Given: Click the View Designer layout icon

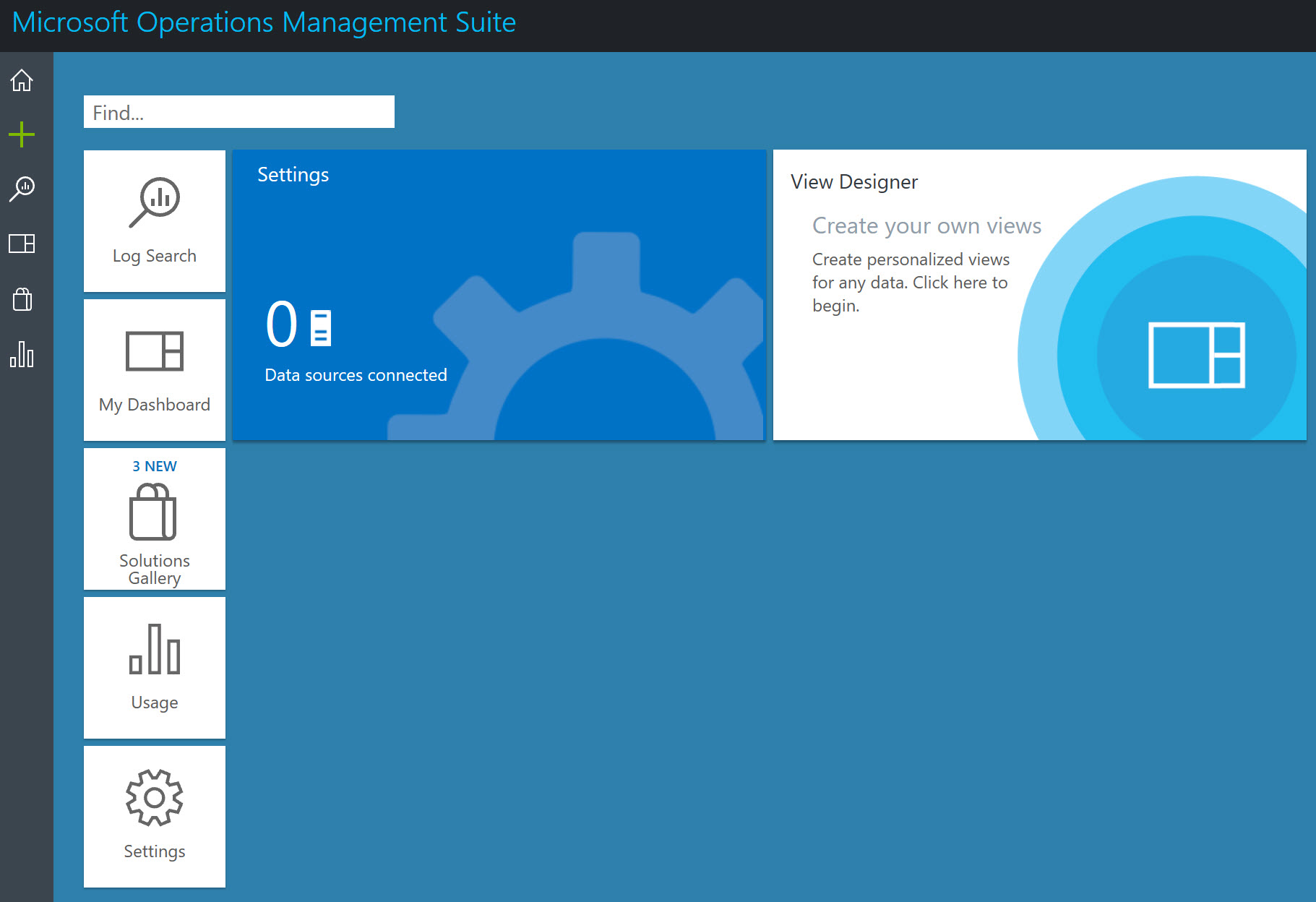Looking at the screenshot, I should 1197,355.
